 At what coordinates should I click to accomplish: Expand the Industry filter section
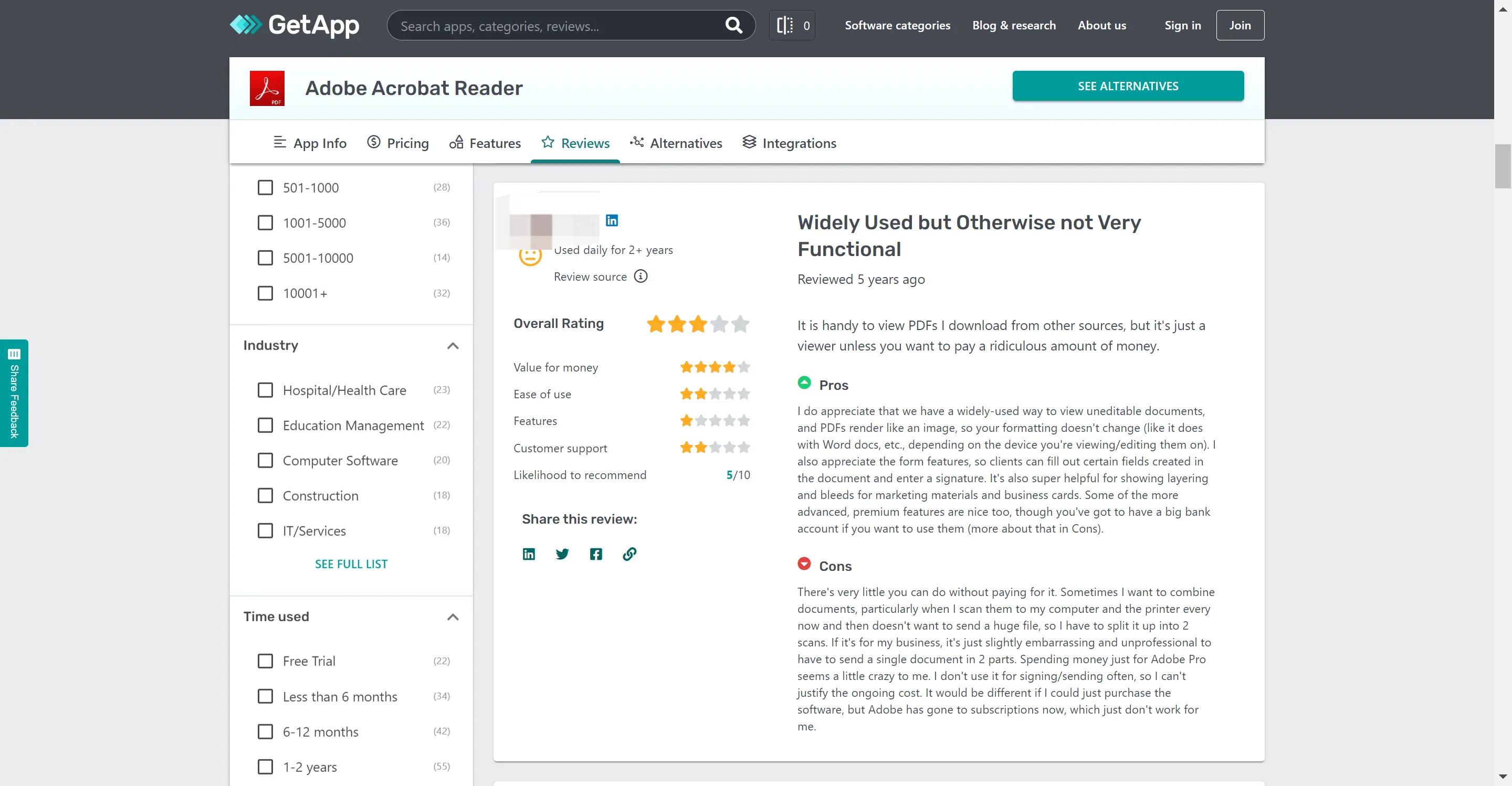(453, 345)
